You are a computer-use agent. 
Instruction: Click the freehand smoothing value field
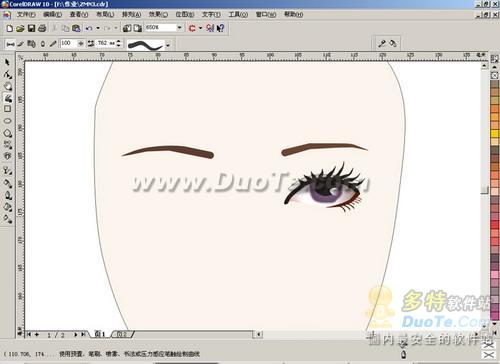tap(68, 43)
